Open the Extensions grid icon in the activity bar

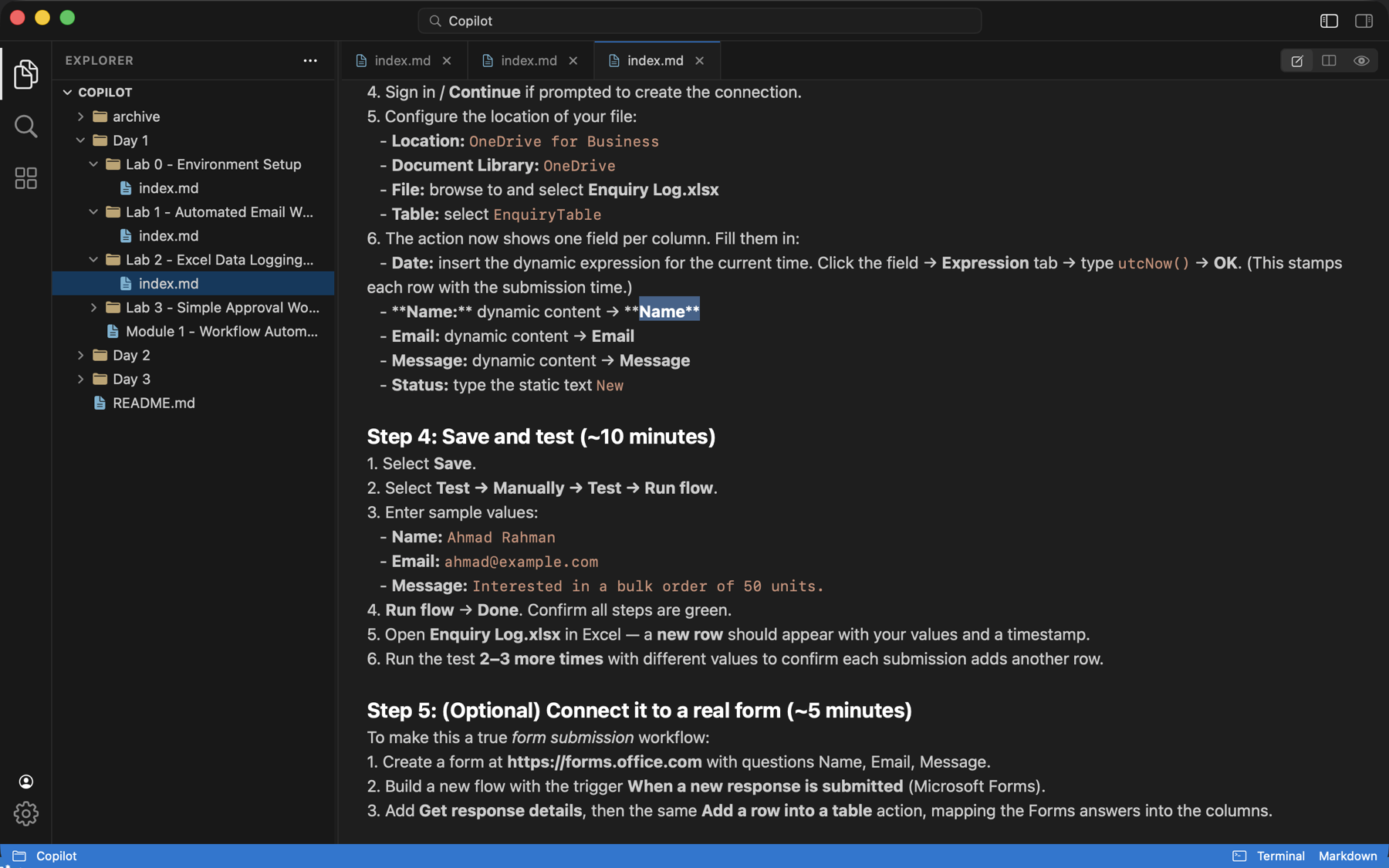click(x=25, y=178)
